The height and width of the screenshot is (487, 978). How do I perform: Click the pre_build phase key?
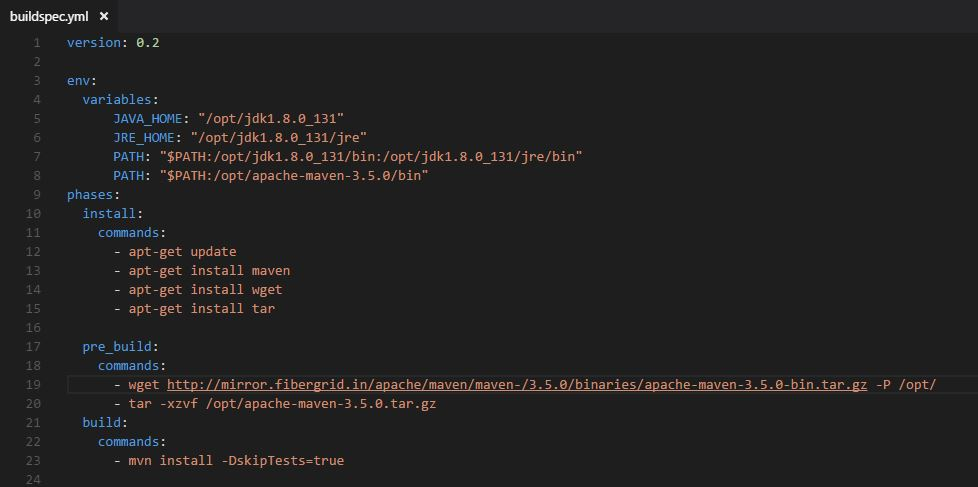117,347
